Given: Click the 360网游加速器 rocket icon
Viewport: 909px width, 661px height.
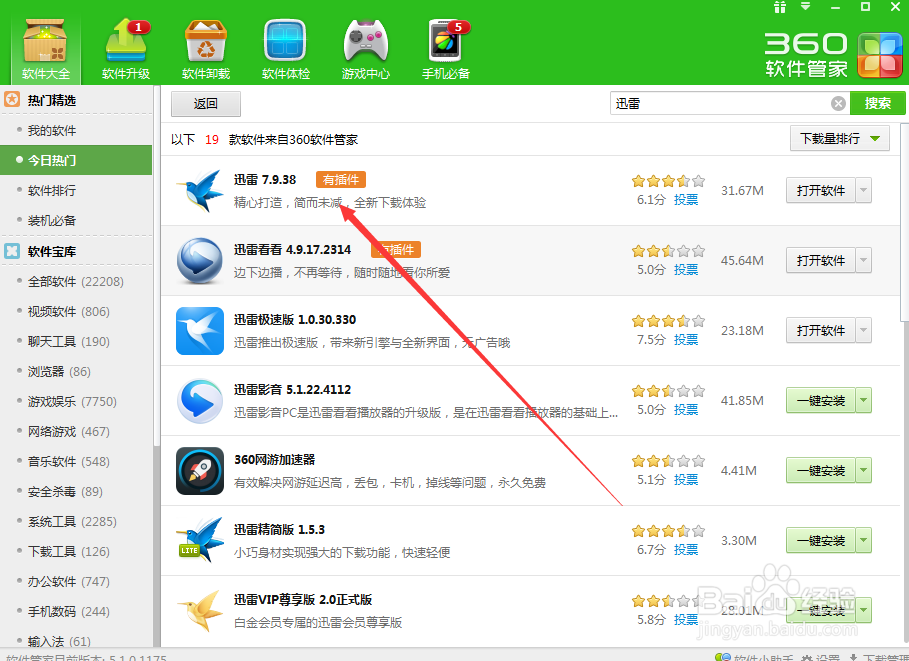Looking at the screenshot, I should tap(200, 471).
